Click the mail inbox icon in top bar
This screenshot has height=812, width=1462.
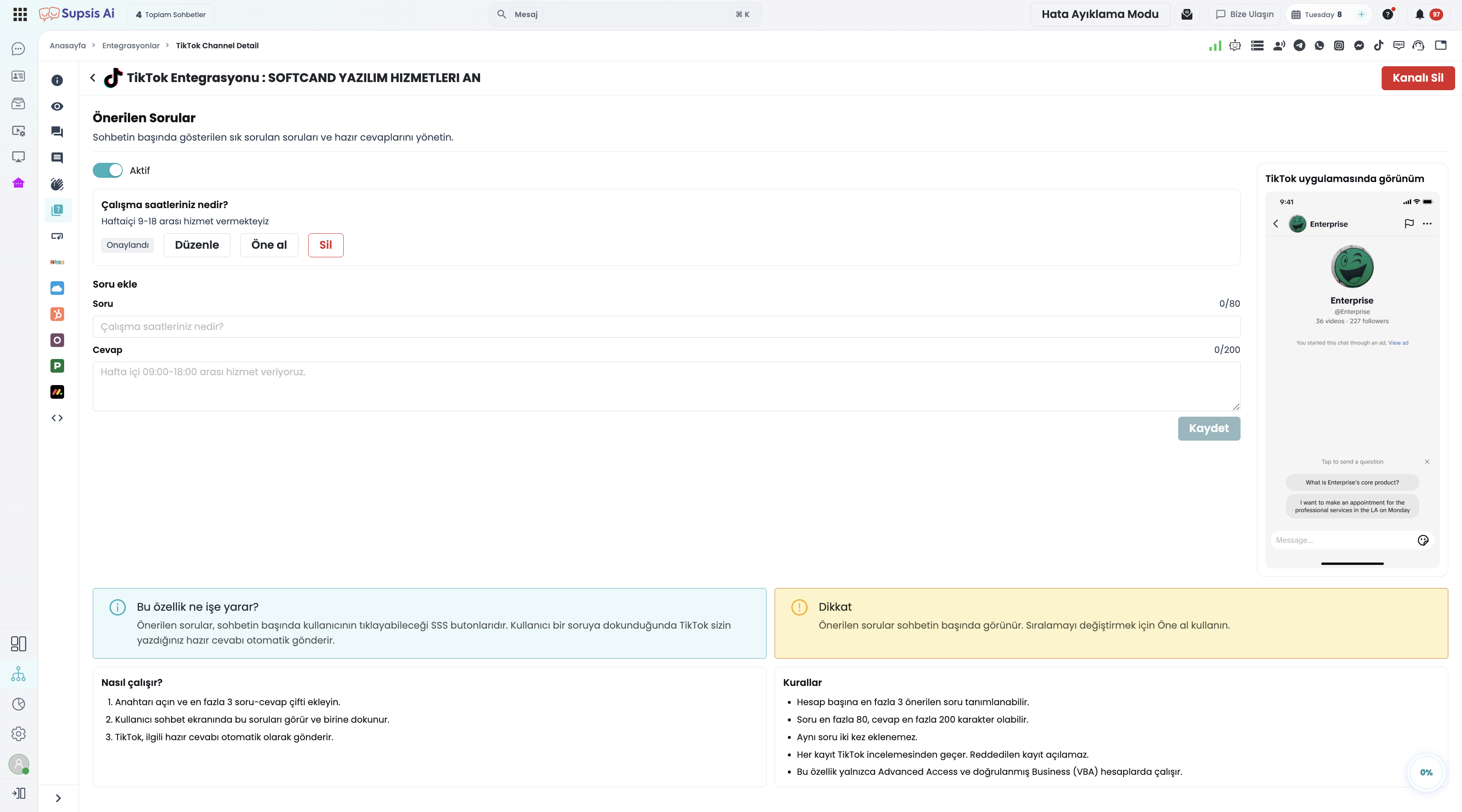(x=1187, y=14)
